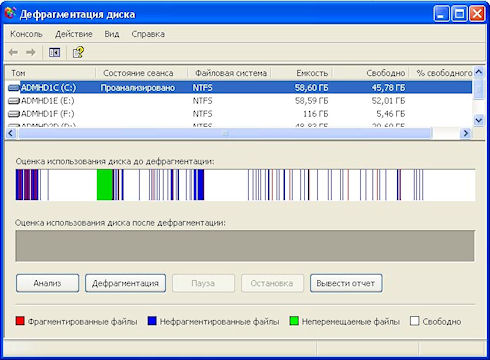Minimize the Дефрагментация диска window
This screenshot has width=490, height=360.
[x=441, y=14]
